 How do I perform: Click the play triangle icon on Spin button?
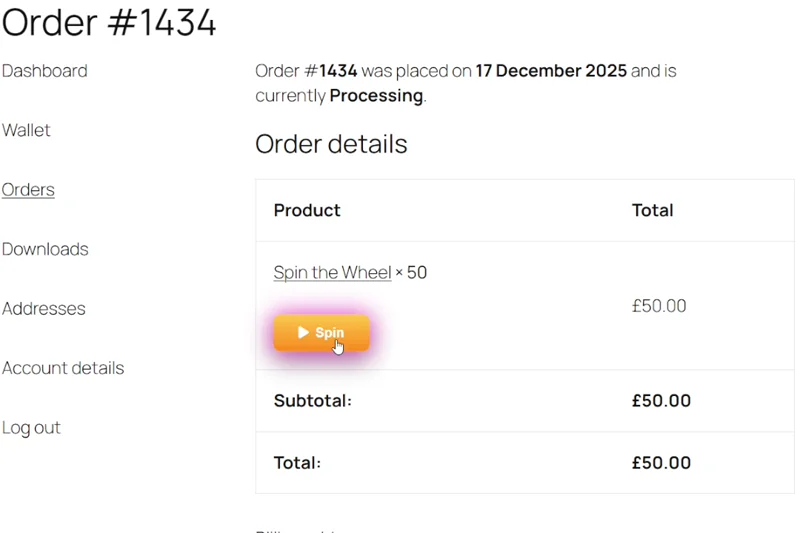tap(303, 333)
